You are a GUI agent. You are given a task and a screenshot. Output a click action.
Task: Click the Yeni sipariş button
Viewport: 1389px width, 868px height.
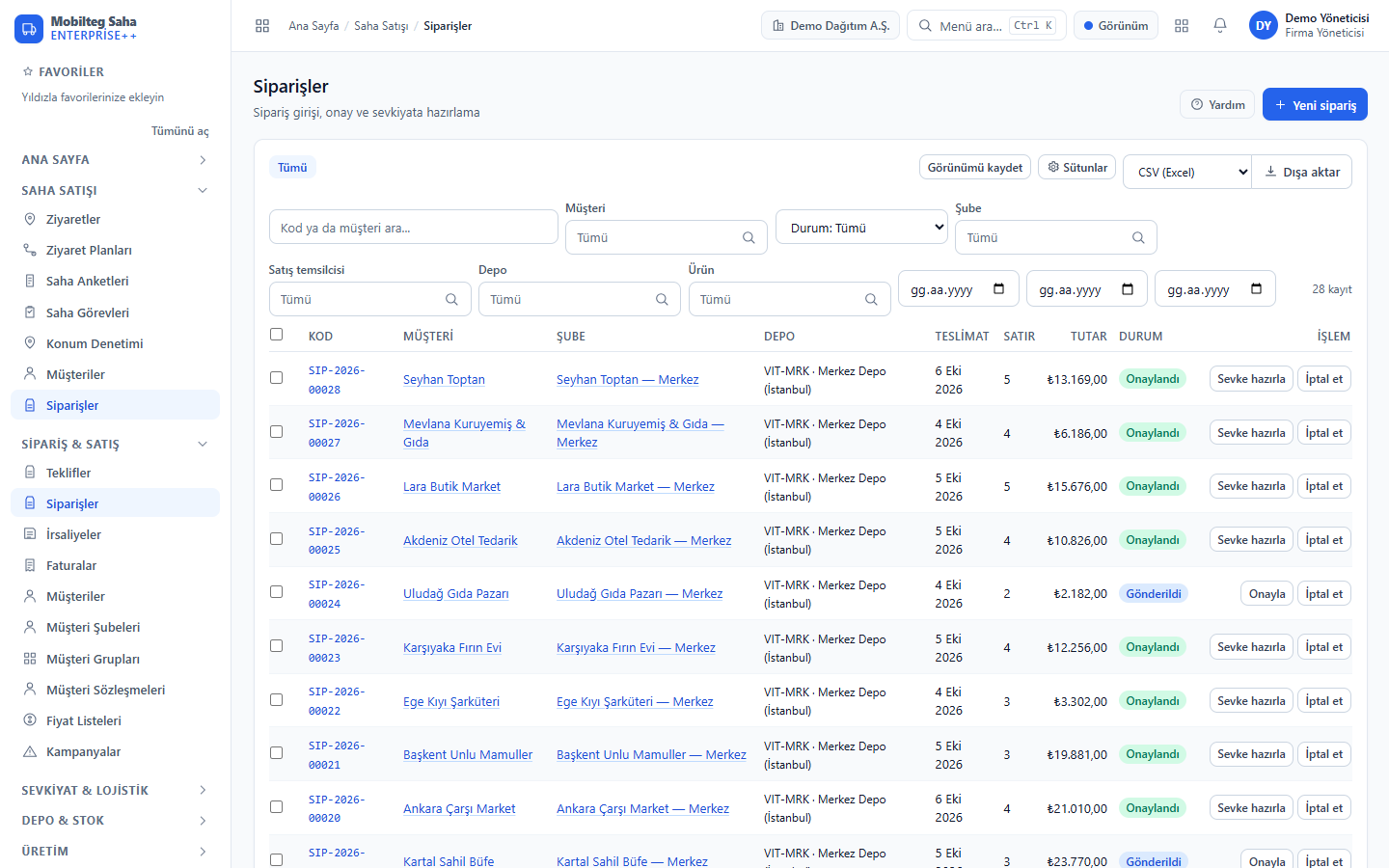pos(1315,104)
